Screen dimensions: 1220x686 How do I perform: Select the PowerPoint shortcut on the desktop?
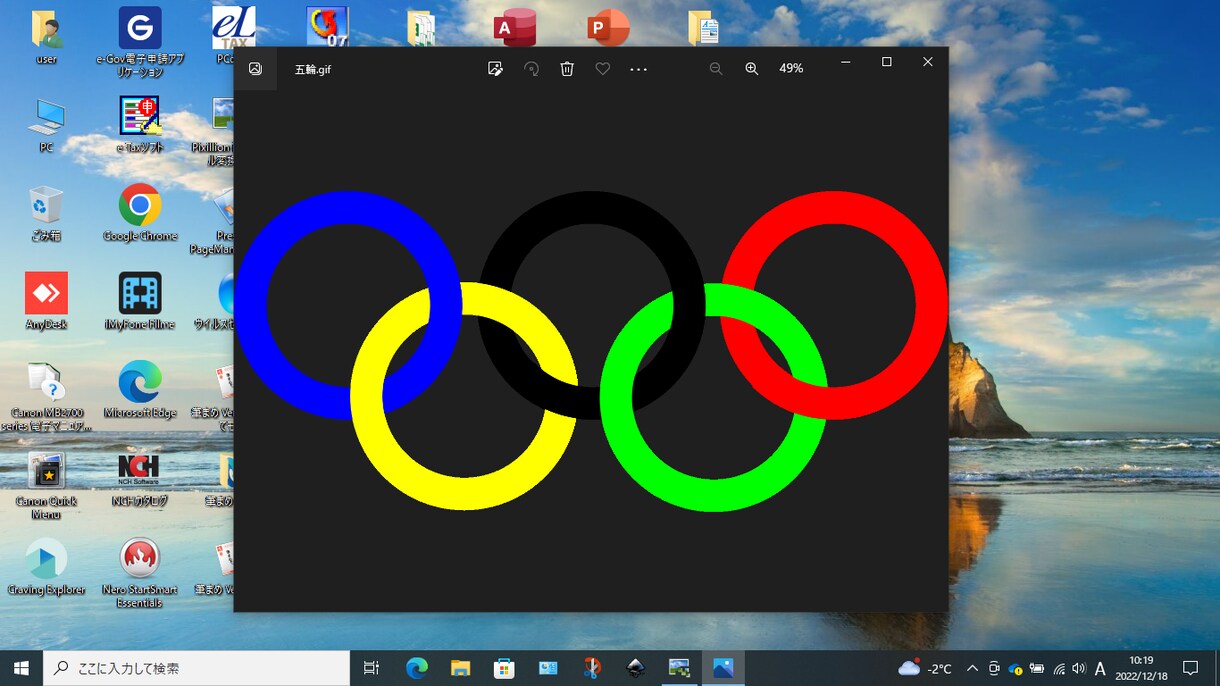point(608,27)
